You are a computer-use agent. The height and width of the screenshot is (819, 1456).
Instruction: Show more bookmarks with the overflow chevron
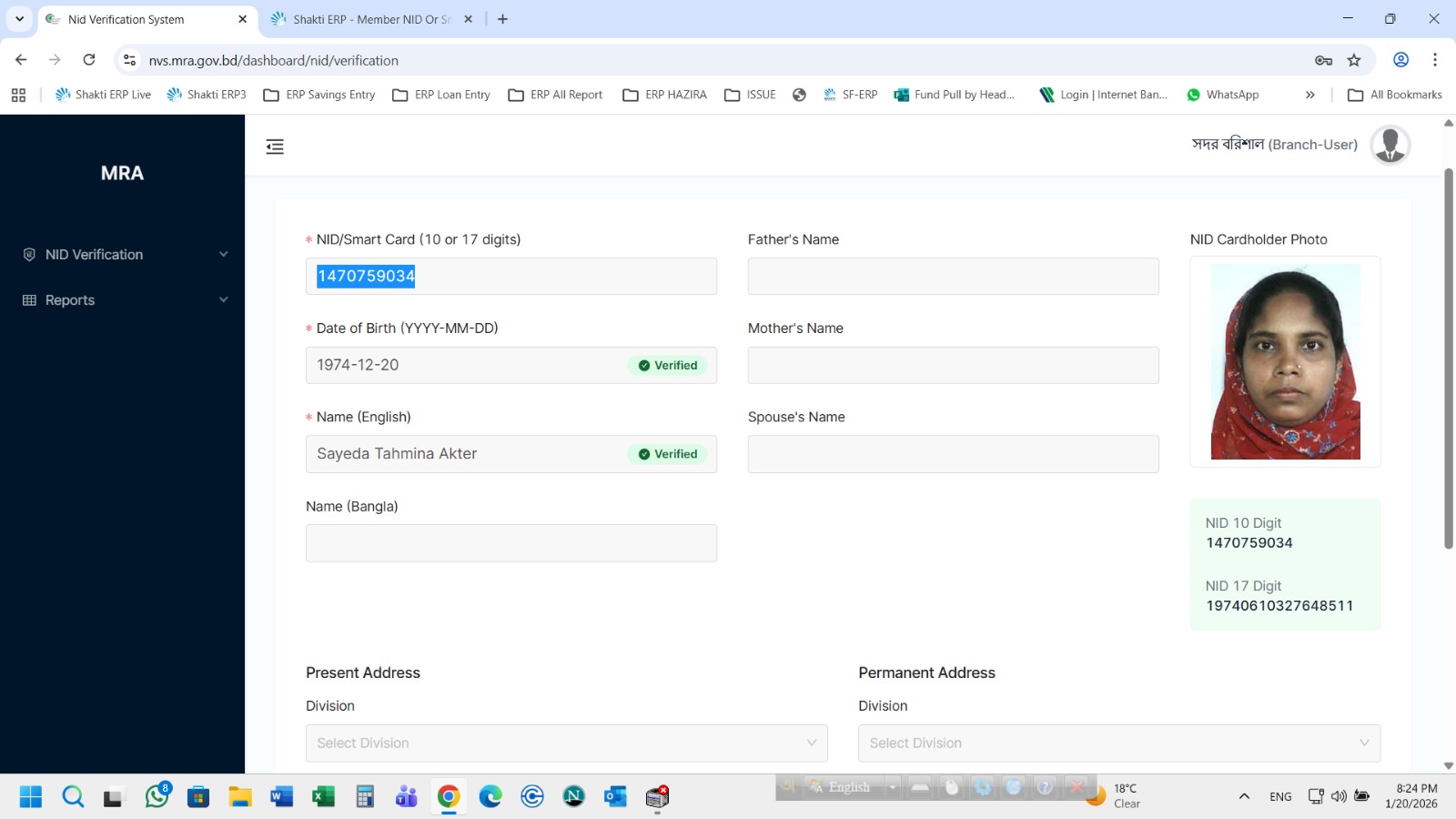point(1309,95)
